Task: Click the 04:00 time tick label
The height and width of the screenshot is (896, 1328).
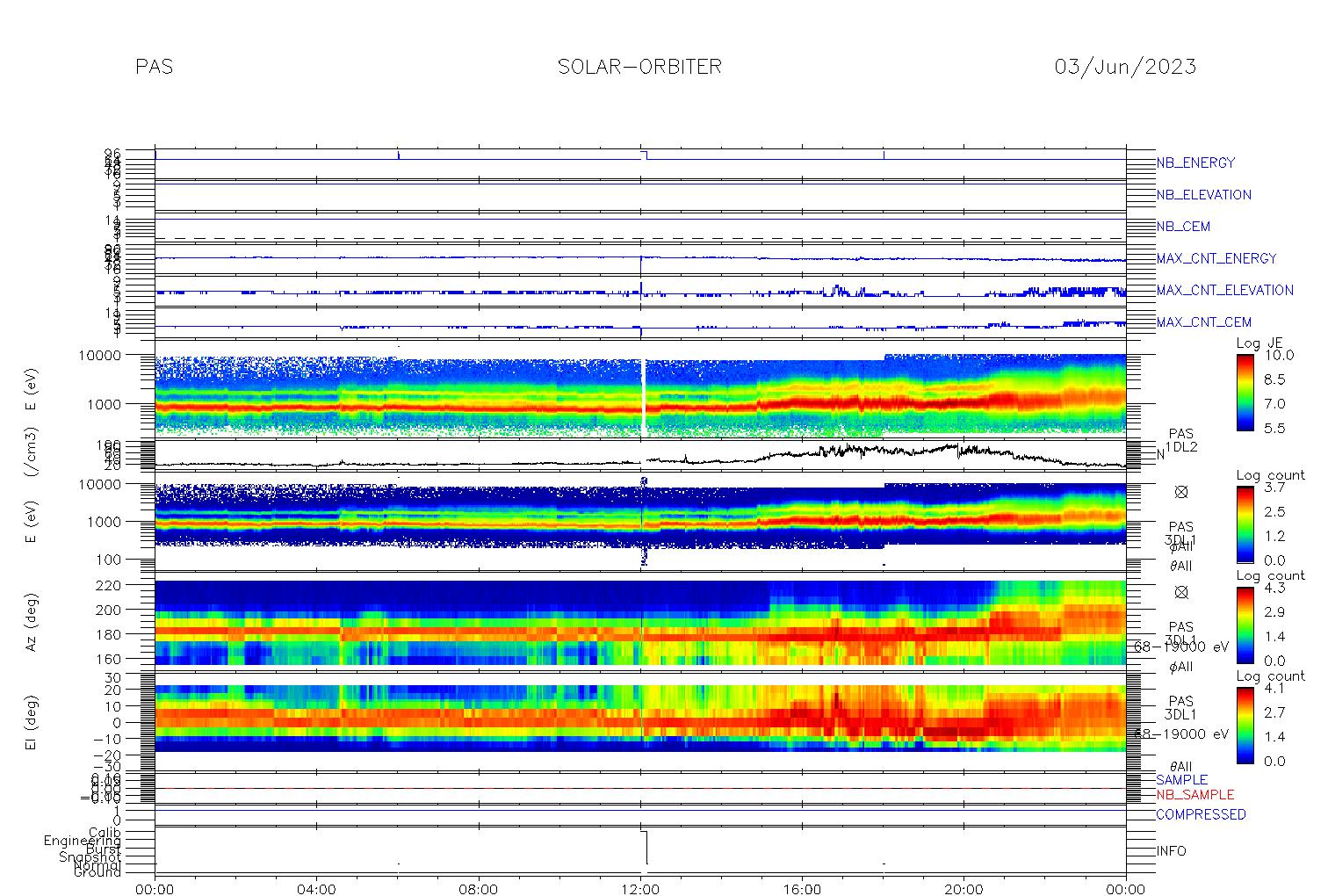Action: (317, 889)
